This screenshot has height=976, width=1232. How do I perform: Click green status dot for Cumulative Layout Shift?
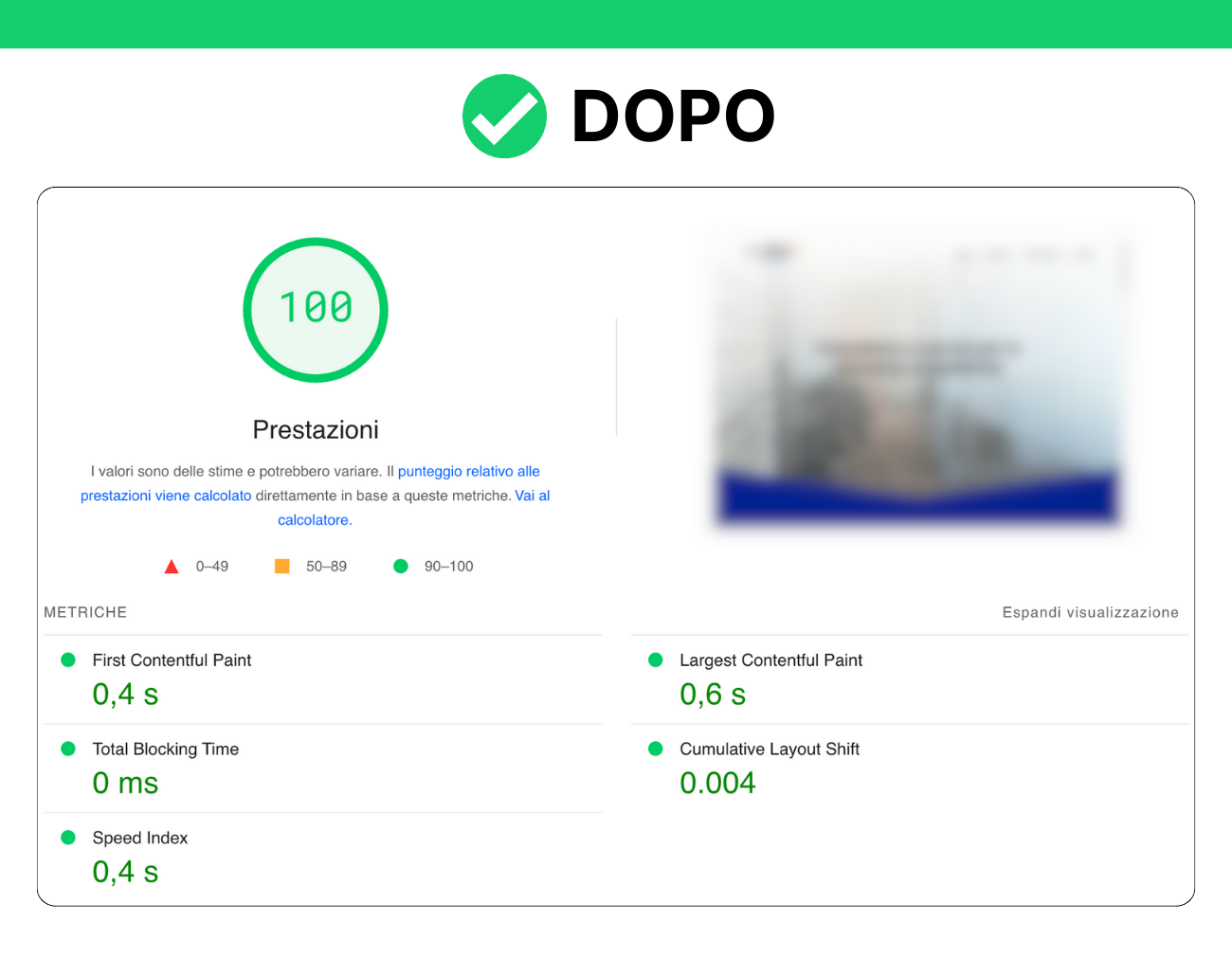(655, 749)
